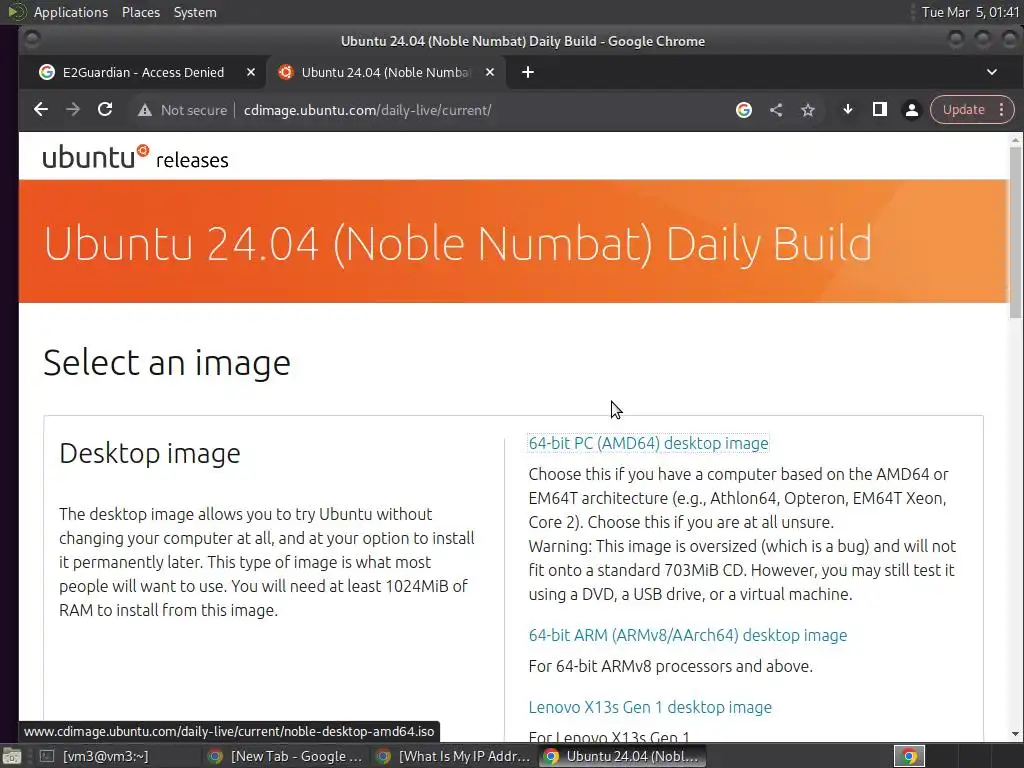The width and height of the screenshot is (1024, 768).
Task: Share this page using the share icon
Action: pos(776,110)
